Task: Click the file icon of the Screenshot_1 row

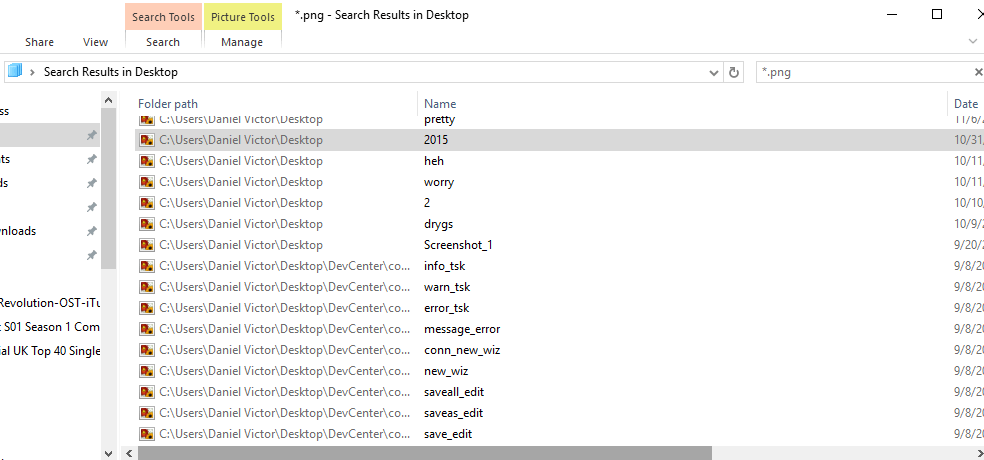Action: click(146, 245)
